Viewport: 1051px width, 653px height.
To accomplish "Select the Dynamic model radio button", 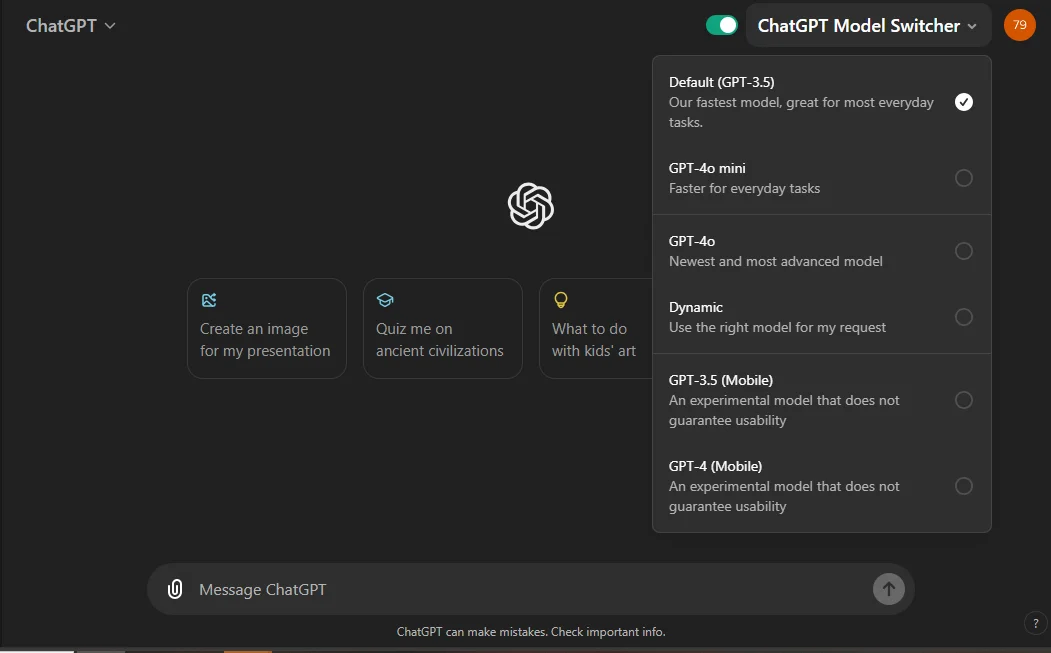I will 964,316.
